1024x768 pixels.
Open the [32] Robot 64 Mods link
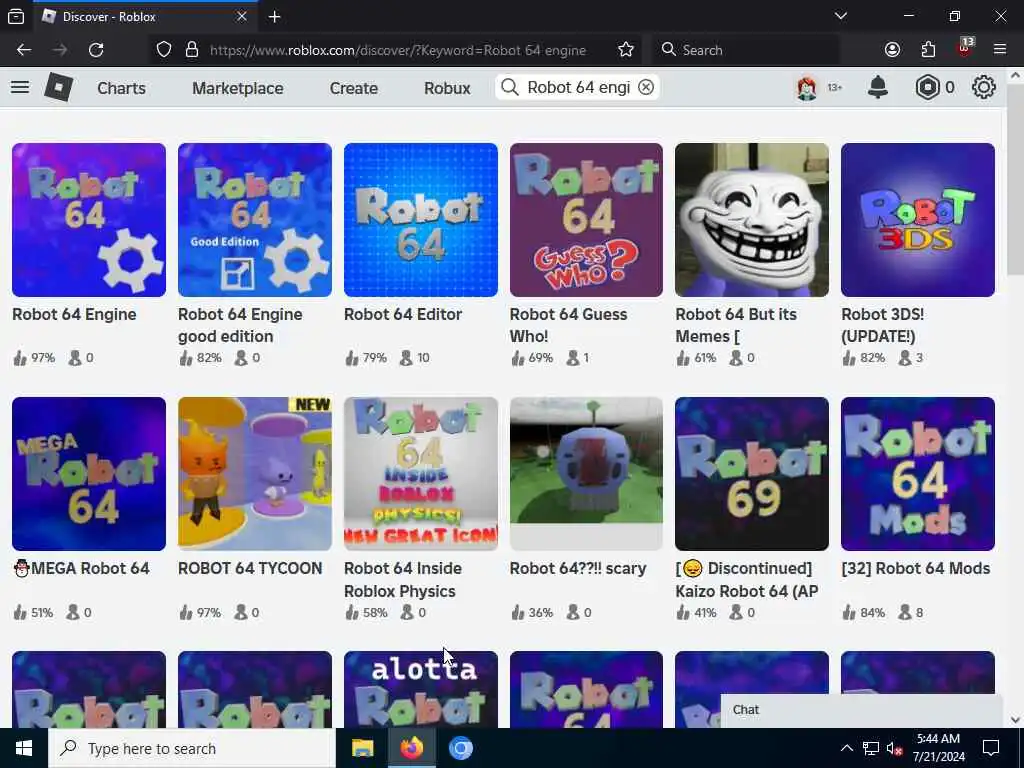[916, 568]
